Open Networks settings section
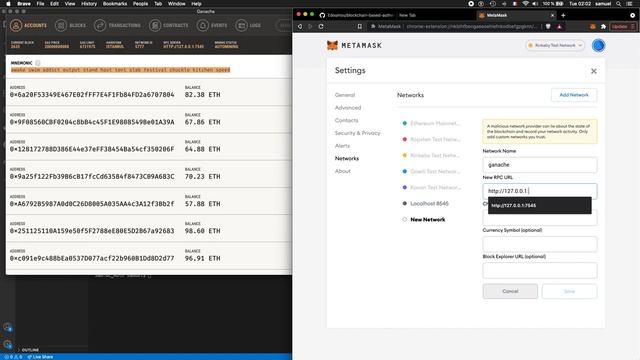 tap(347, 158)
